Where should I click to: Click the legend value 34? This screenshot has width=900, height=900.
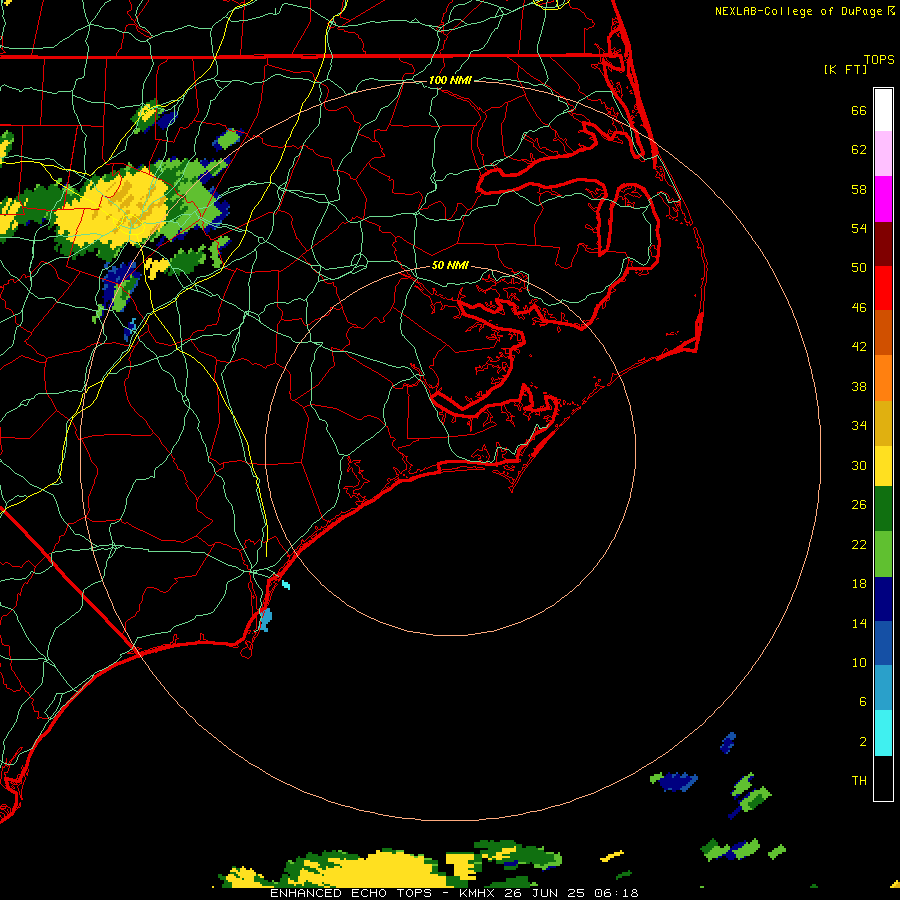click(x=859, y=425)
